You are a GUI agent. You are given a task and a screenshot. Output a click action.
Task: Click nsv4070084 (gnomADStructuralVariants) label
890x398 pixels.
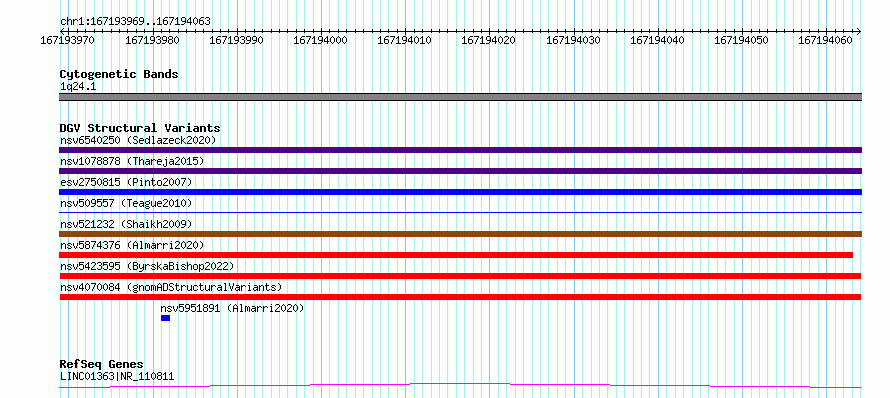pos(171,287)
